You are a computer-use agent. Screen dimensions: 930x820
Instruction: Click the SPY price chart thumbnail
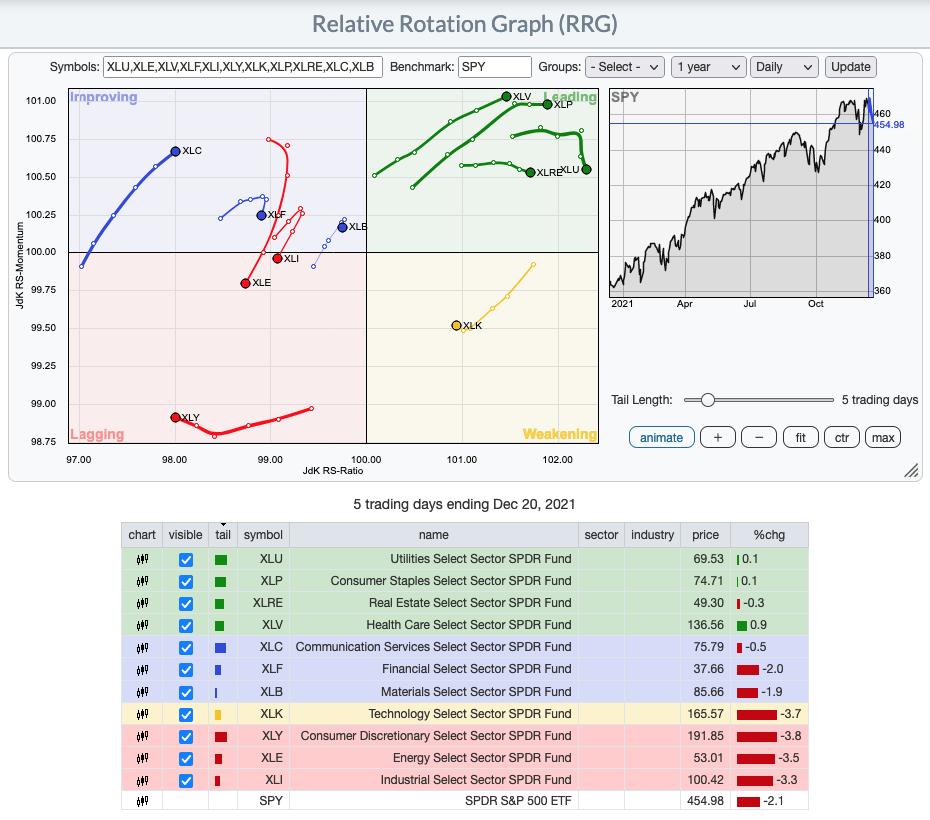pos(741,193)
